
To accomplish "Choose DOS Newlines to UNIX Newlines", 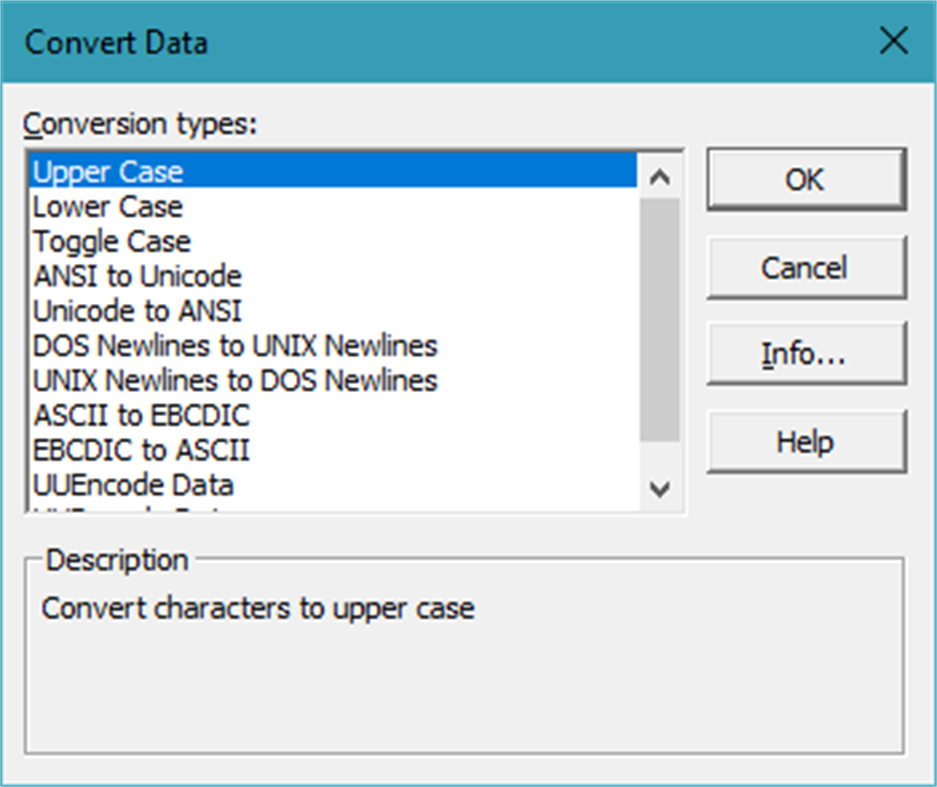I will 235,346.
